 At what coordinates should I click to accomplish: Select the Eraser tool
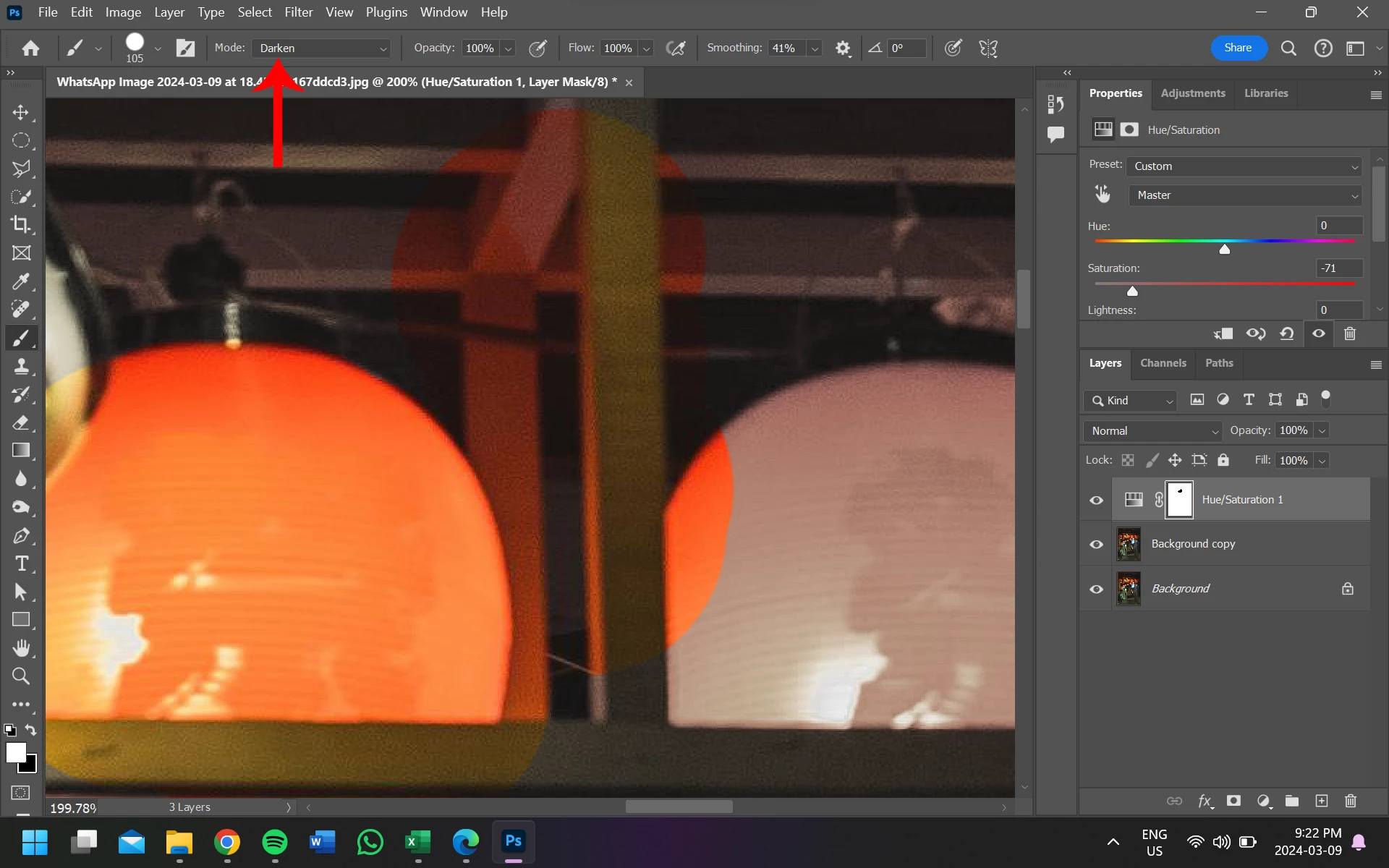click(x=20, y=422)
